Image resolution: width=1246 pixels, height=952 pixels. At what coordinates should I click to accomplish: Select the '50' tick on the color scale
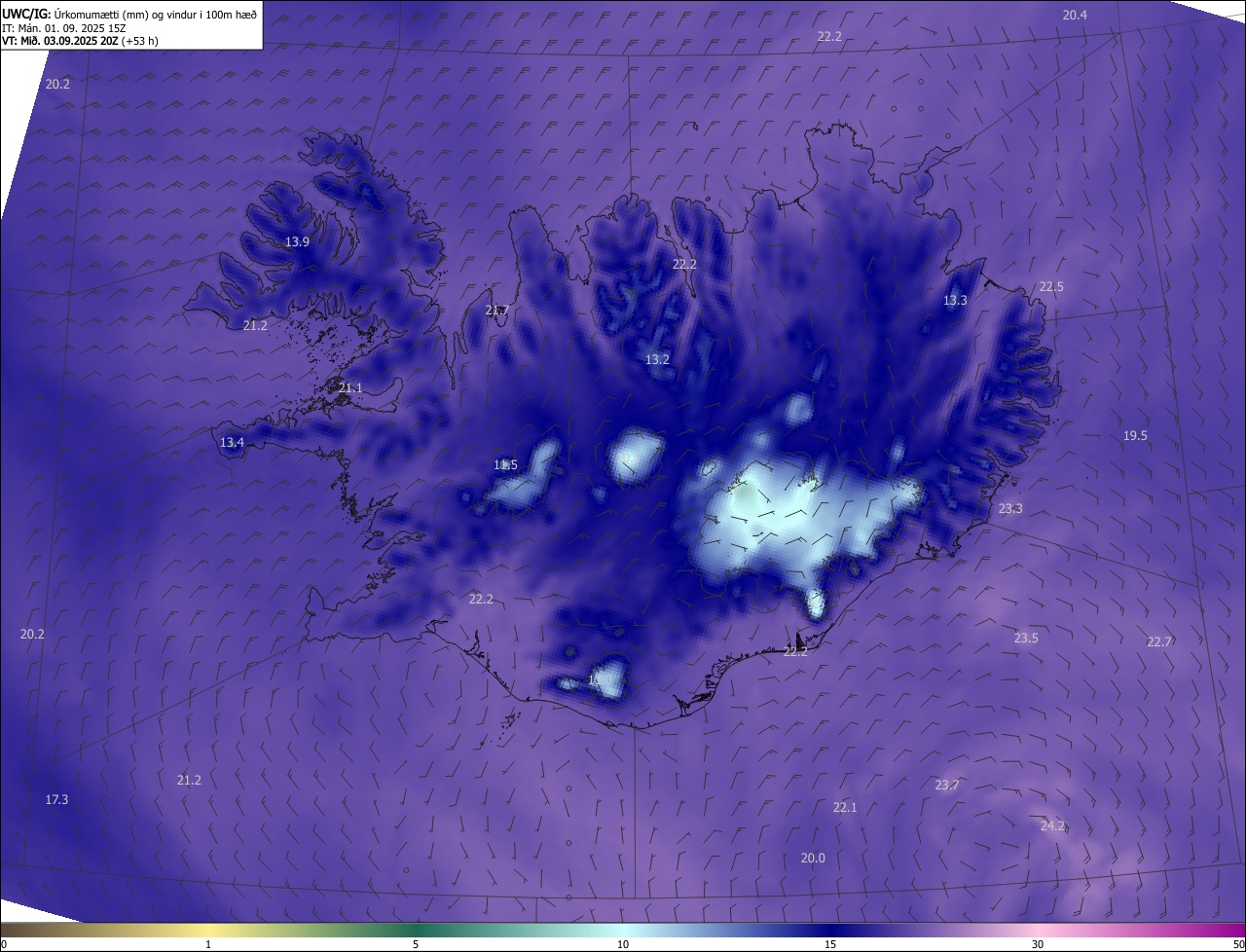(1238, 945)
